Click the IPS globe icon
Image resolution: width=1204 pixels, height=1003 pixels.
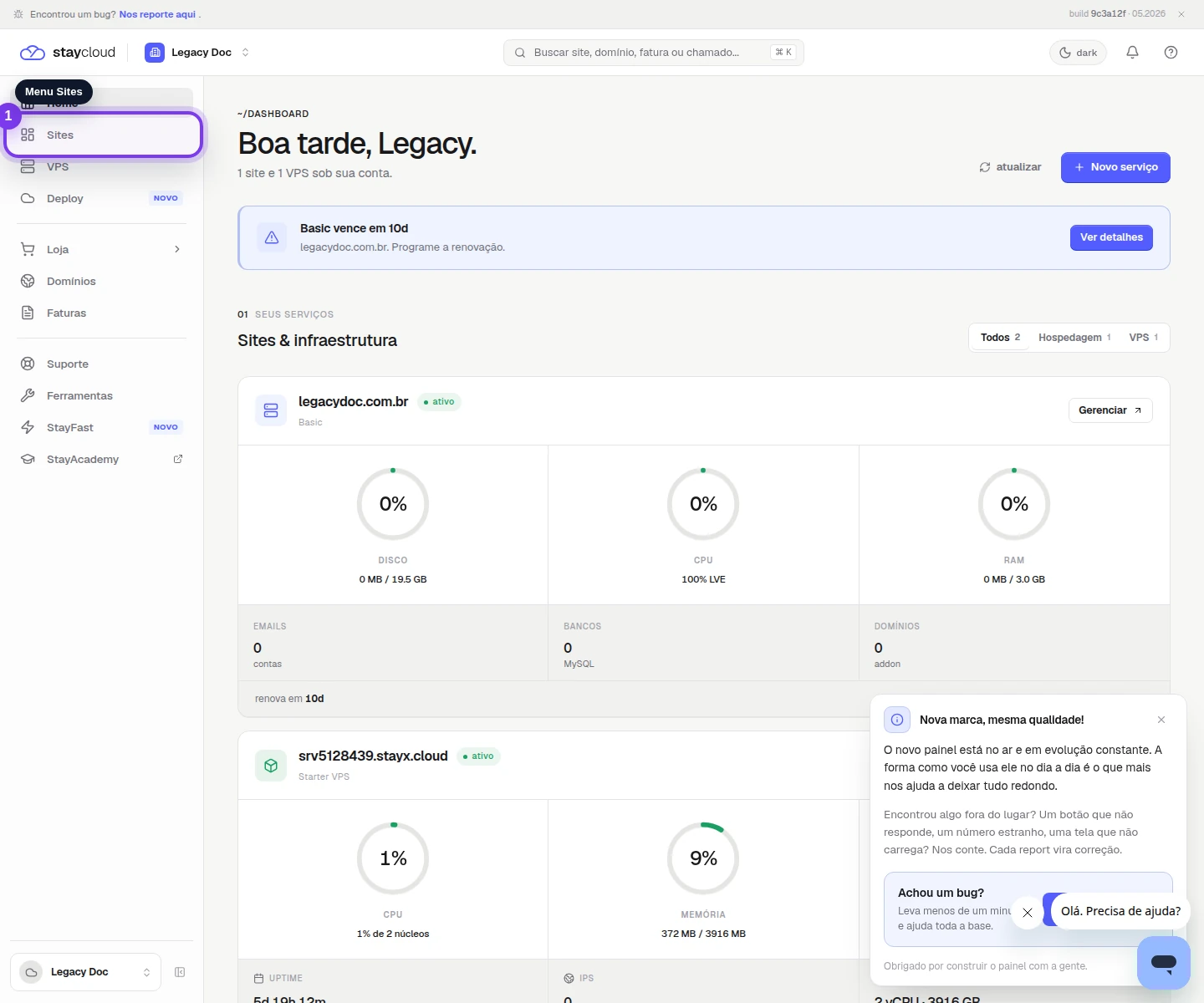[x=569, y=978]
